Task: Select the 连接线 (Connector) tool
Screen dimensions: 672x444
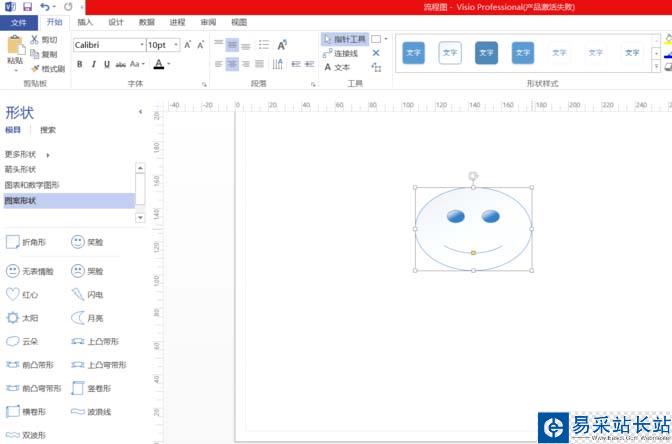Action: tap(340, 54)
